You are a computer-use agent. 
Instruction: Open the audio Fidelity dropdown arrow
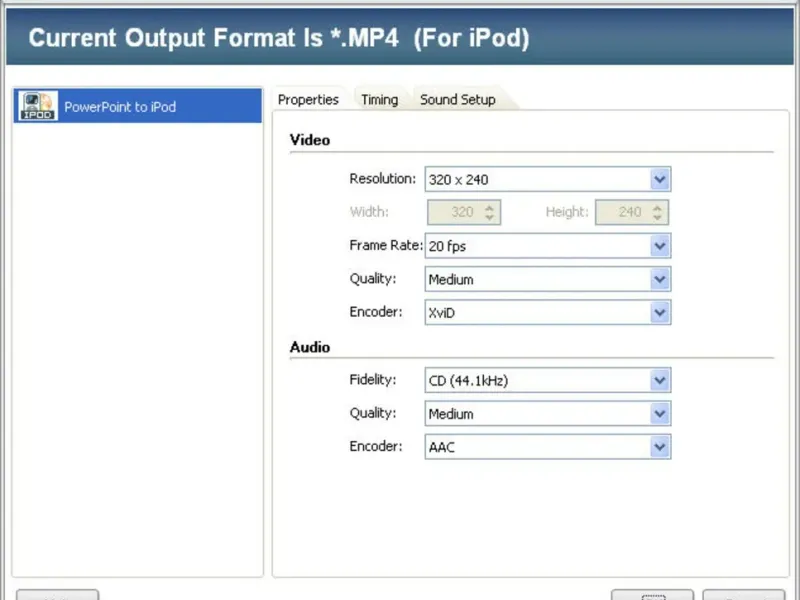pyautogui.click(x=660, y=380)
